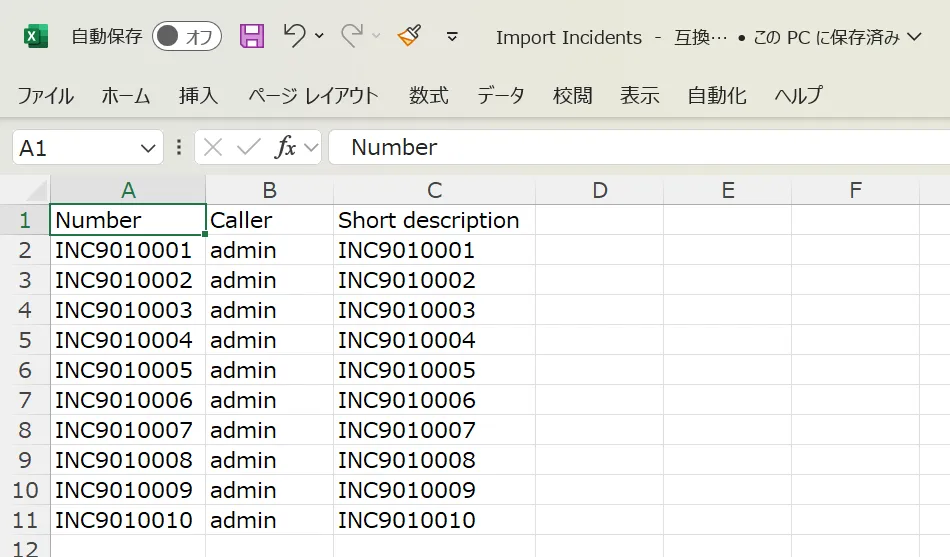Select row 11 header

point(25,520)
